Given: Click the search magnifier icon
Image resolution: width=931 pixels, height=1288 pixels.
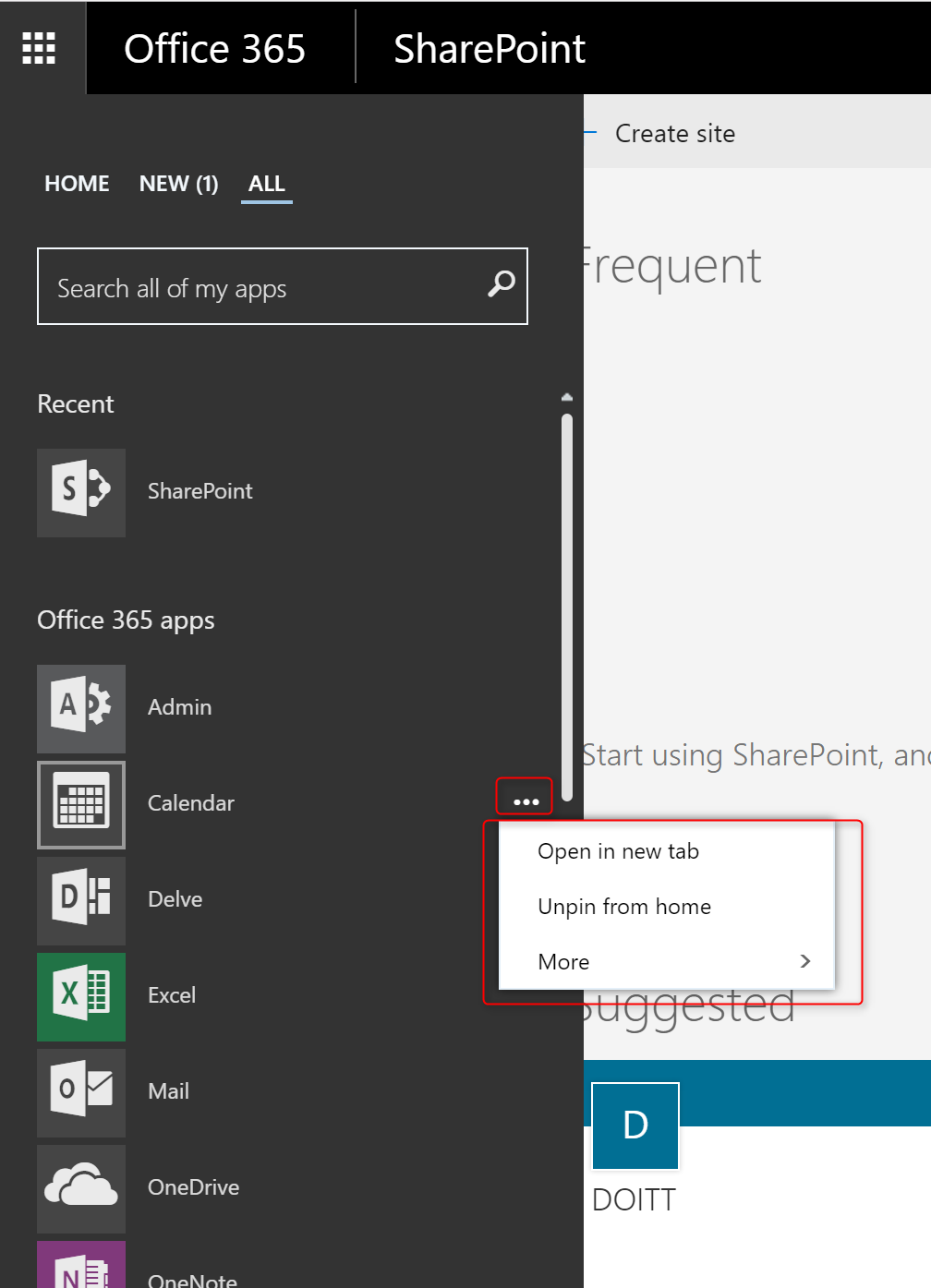Looking at the screenshot, I should (502, 283).
